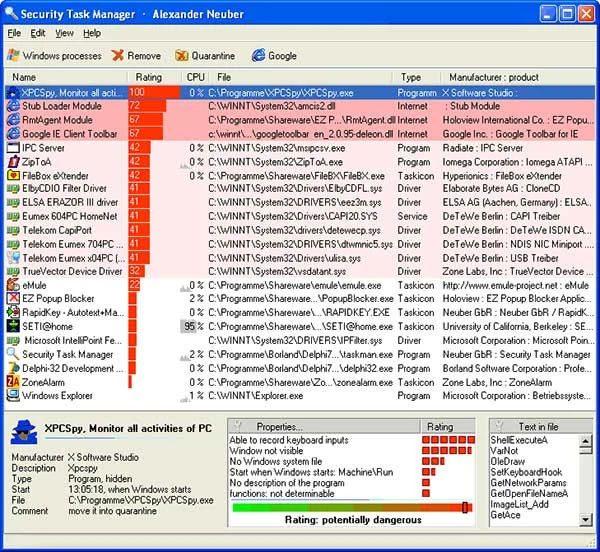Open the Help menu
600x552 pixels.
click(92, 33)
